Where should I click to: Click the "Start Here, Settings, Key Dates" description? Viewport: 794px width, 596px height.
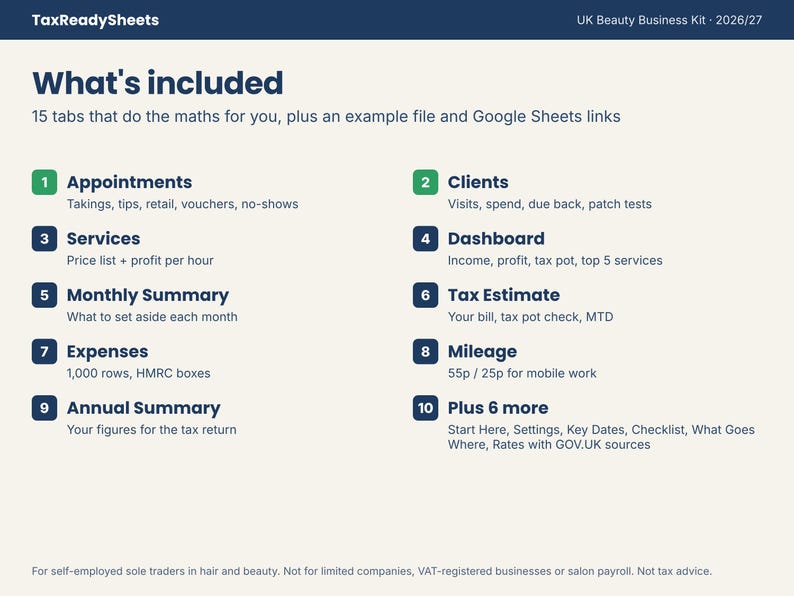601,437
